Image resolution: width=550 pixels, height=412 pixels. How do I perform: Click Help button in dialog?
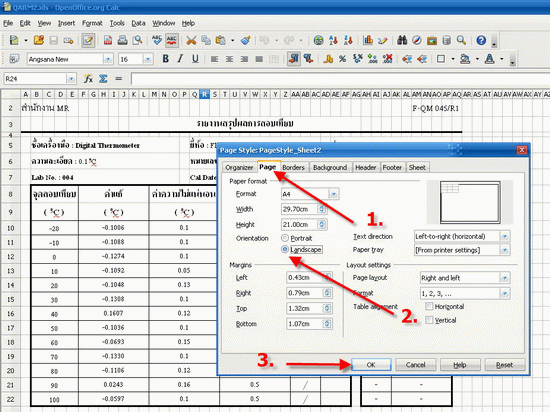click(x=460, y=365)
